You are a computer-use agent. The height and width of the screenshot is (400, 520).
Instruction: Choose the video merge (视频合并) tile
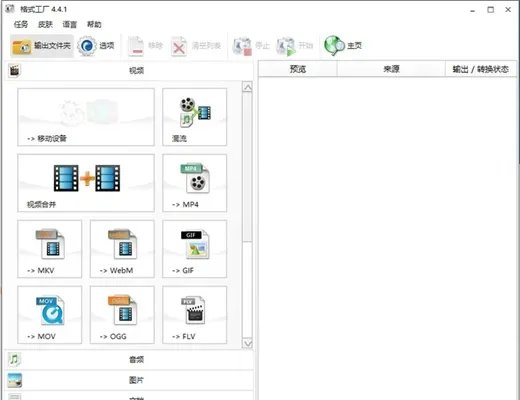point(86,183)
